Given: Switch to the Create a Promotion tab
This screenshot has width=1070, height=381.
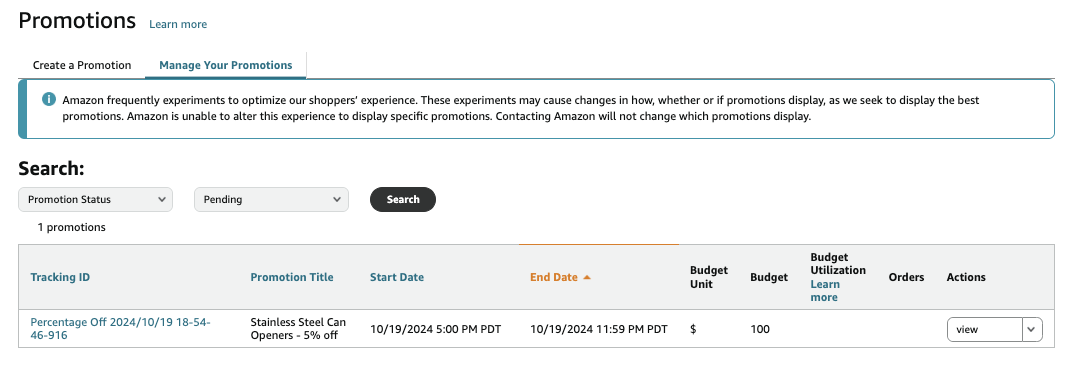Looking at the screenshot, I should tap(82, 66).
